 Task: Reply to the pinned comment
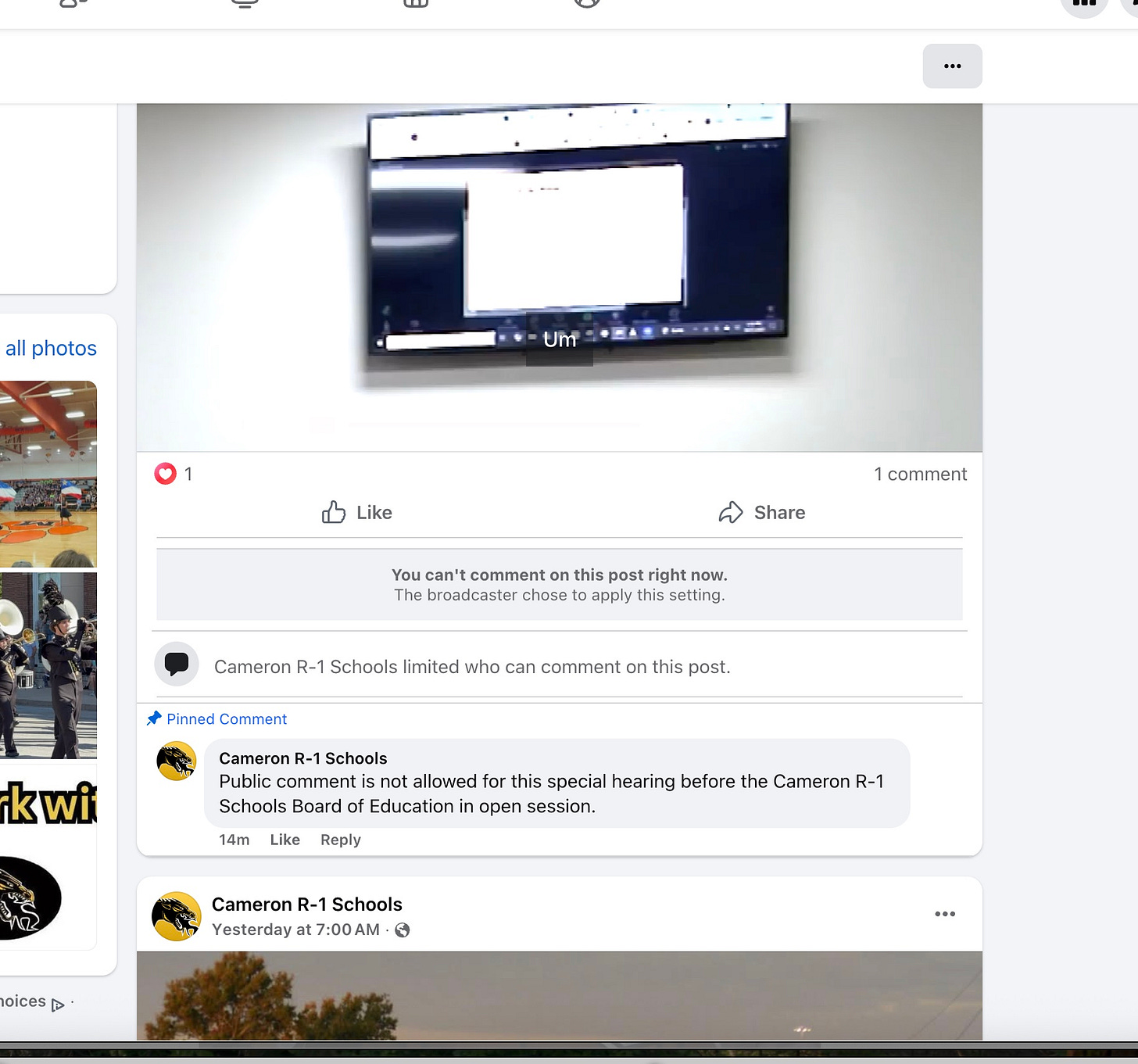tap(341, 840)
